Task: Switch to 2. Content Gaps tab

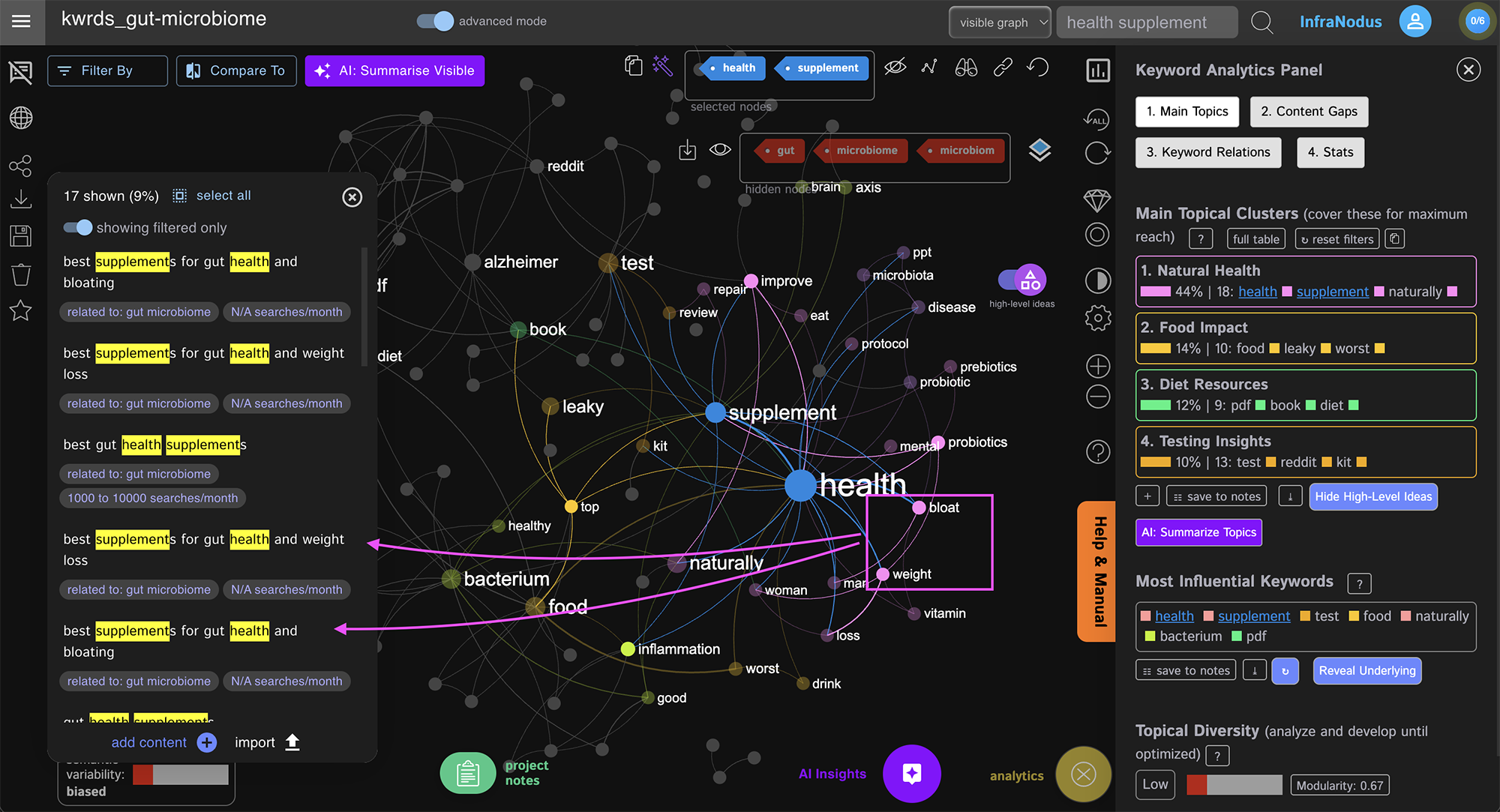Action: (x=1309, y=112)
